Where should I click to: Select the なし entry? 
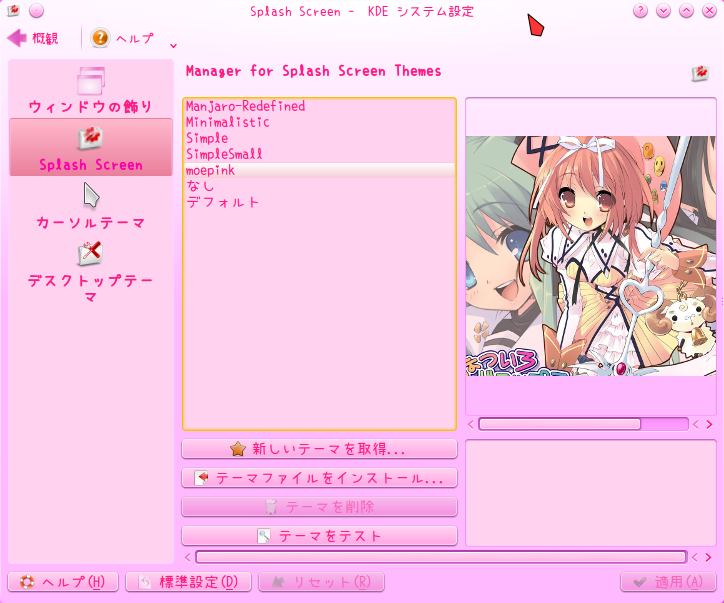click(x=319, y=186)
